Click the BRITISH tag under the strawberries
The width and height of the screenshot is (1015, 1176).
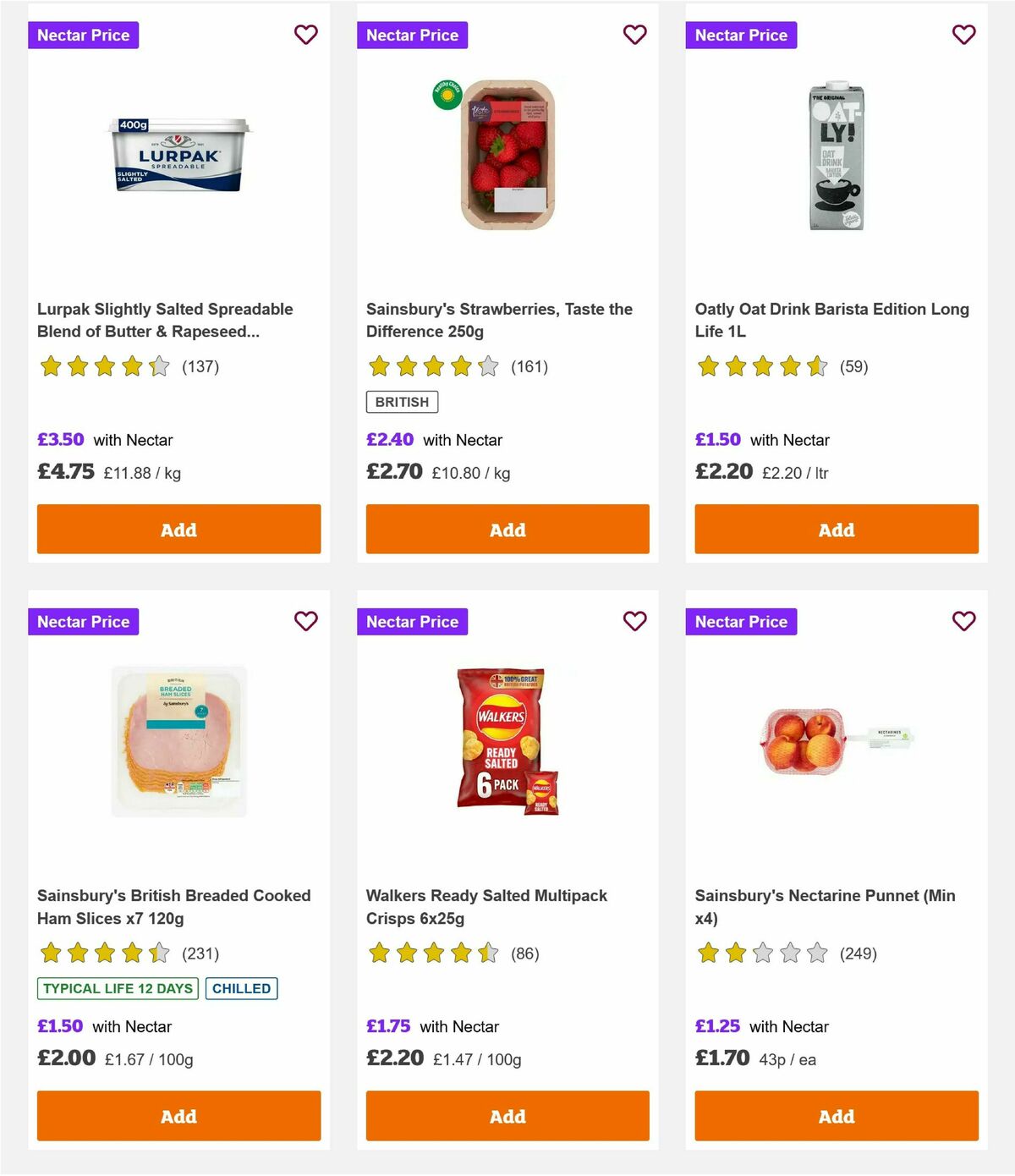(x=401, y=401)
